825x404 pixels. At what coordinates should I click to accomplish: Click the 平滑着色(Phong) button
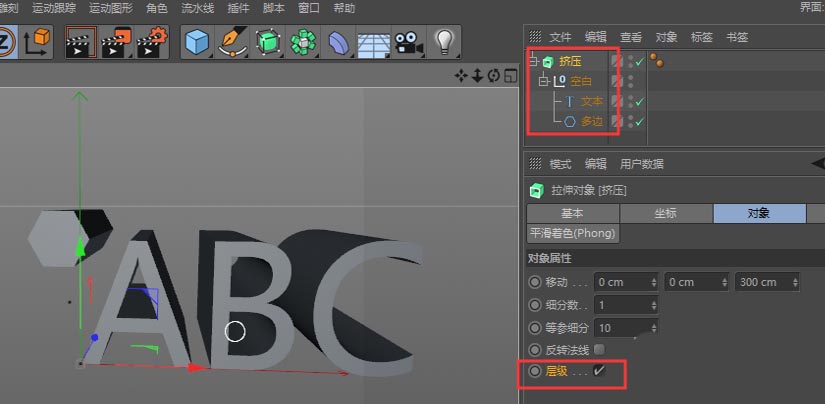pyautogui.click(x=573, y=233)
